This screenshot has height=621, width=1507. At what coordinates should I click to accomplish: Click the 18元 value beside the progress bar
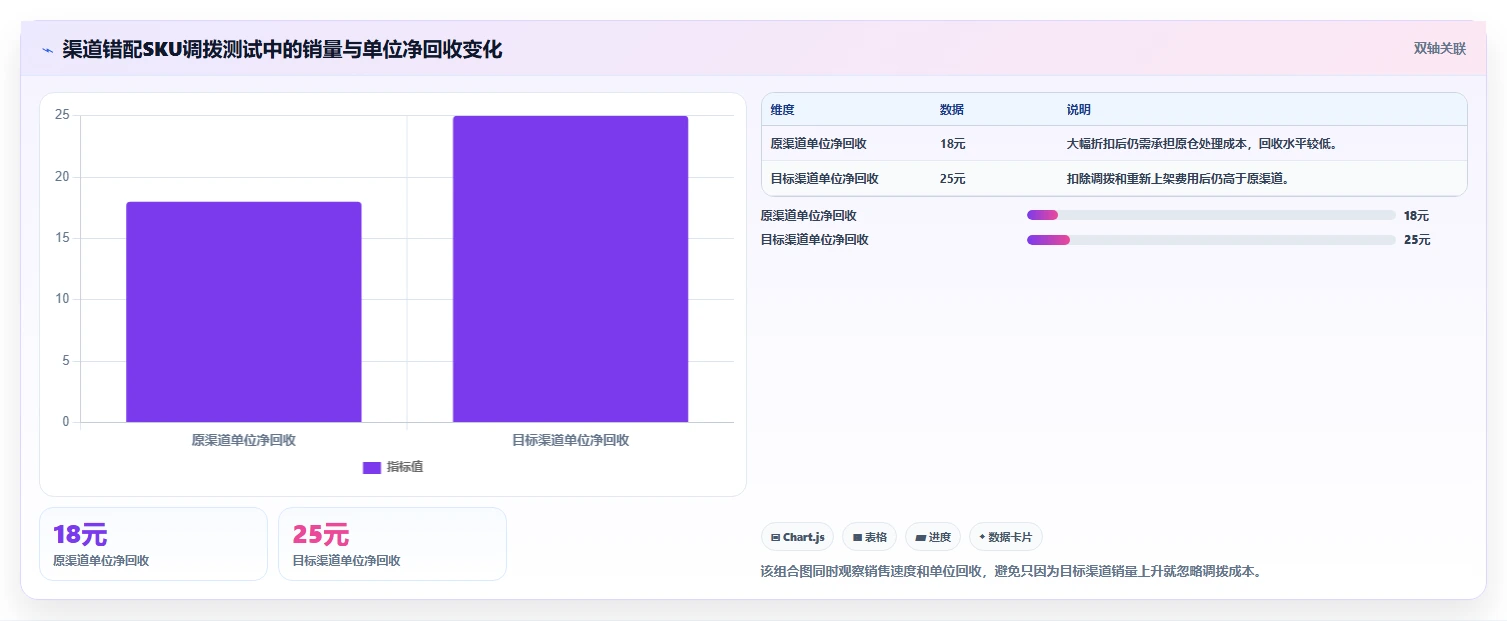(x=1416, y=215)
